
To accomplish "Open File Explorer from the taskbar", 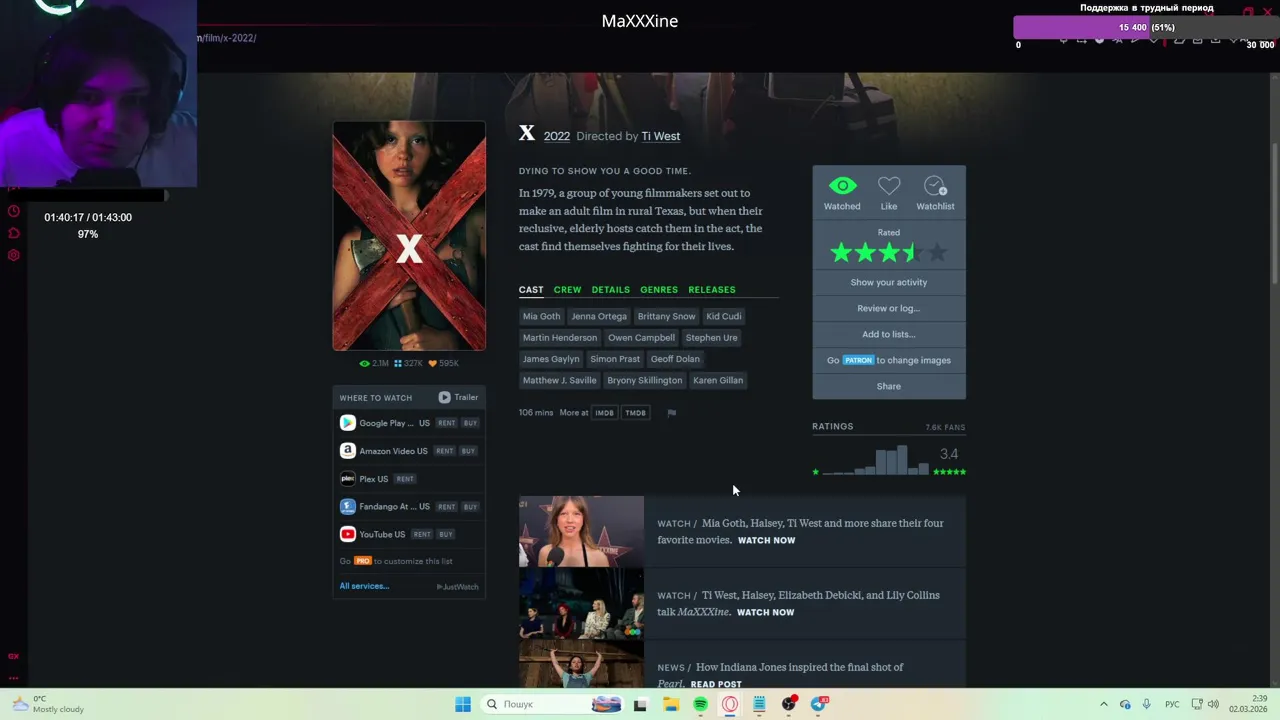I will tap(671, 704).
